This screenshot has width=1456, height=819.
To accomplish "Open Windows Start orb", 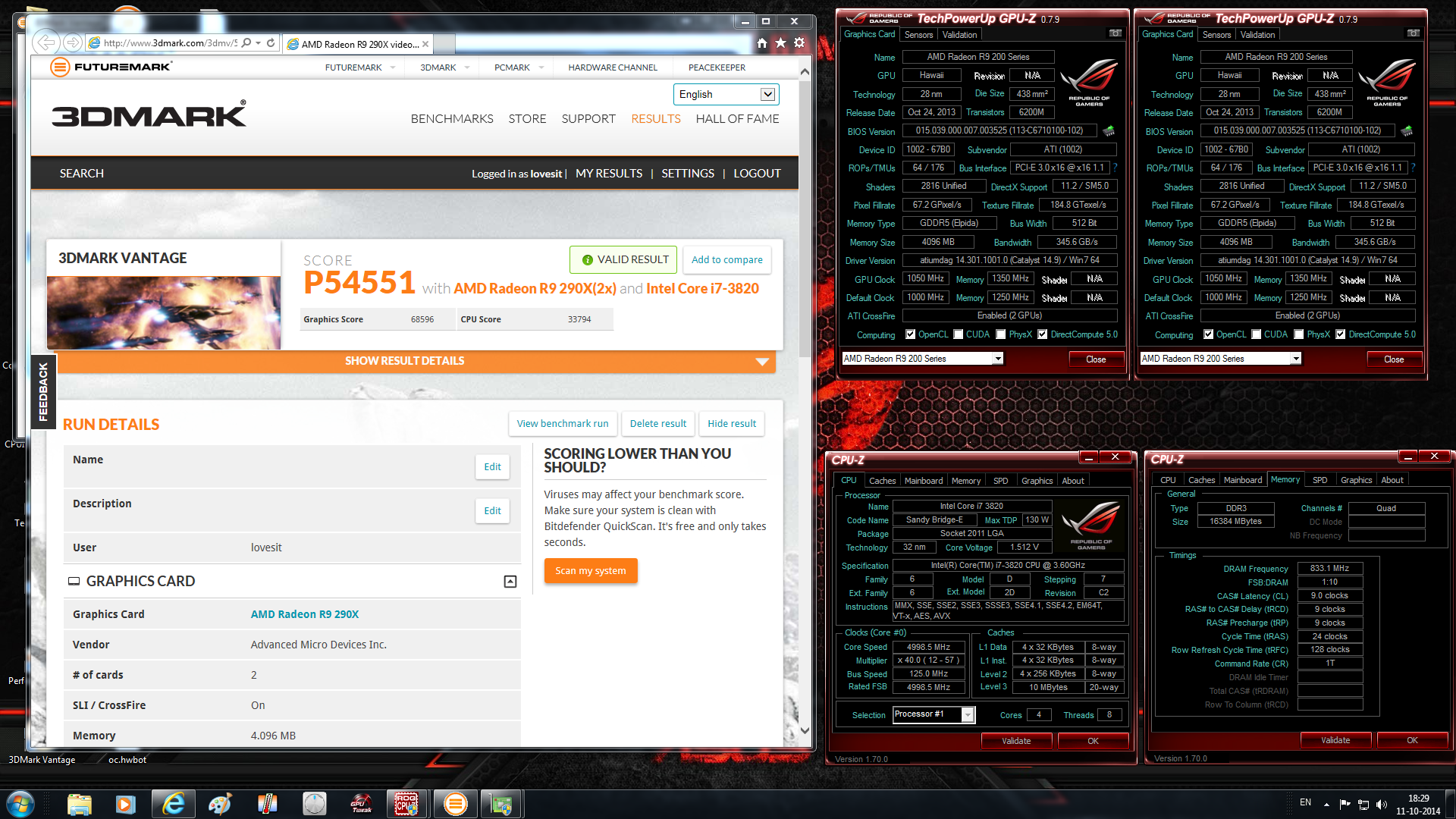I will (x=20, y=804).
